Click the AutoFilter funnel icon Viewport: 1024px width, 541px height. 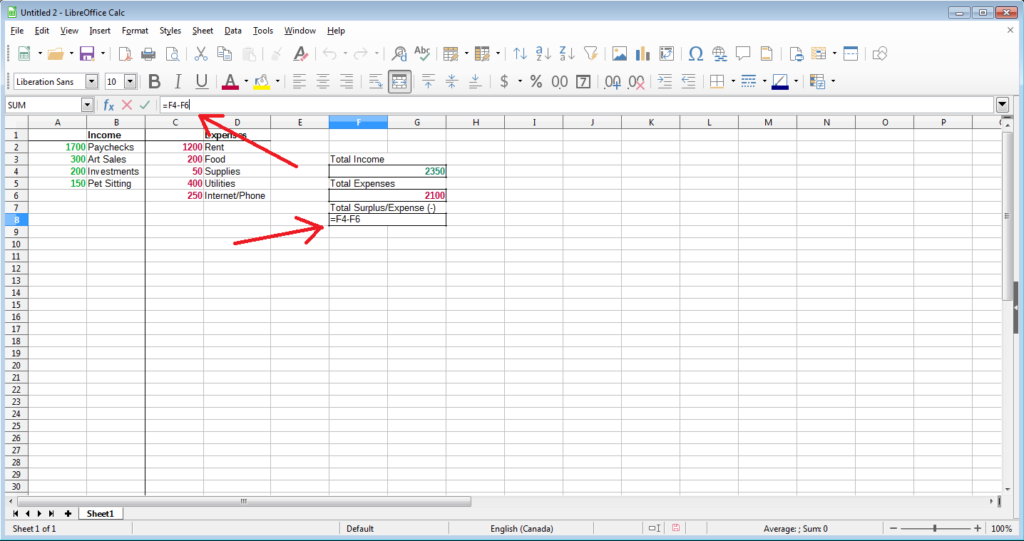coord(591,54)
